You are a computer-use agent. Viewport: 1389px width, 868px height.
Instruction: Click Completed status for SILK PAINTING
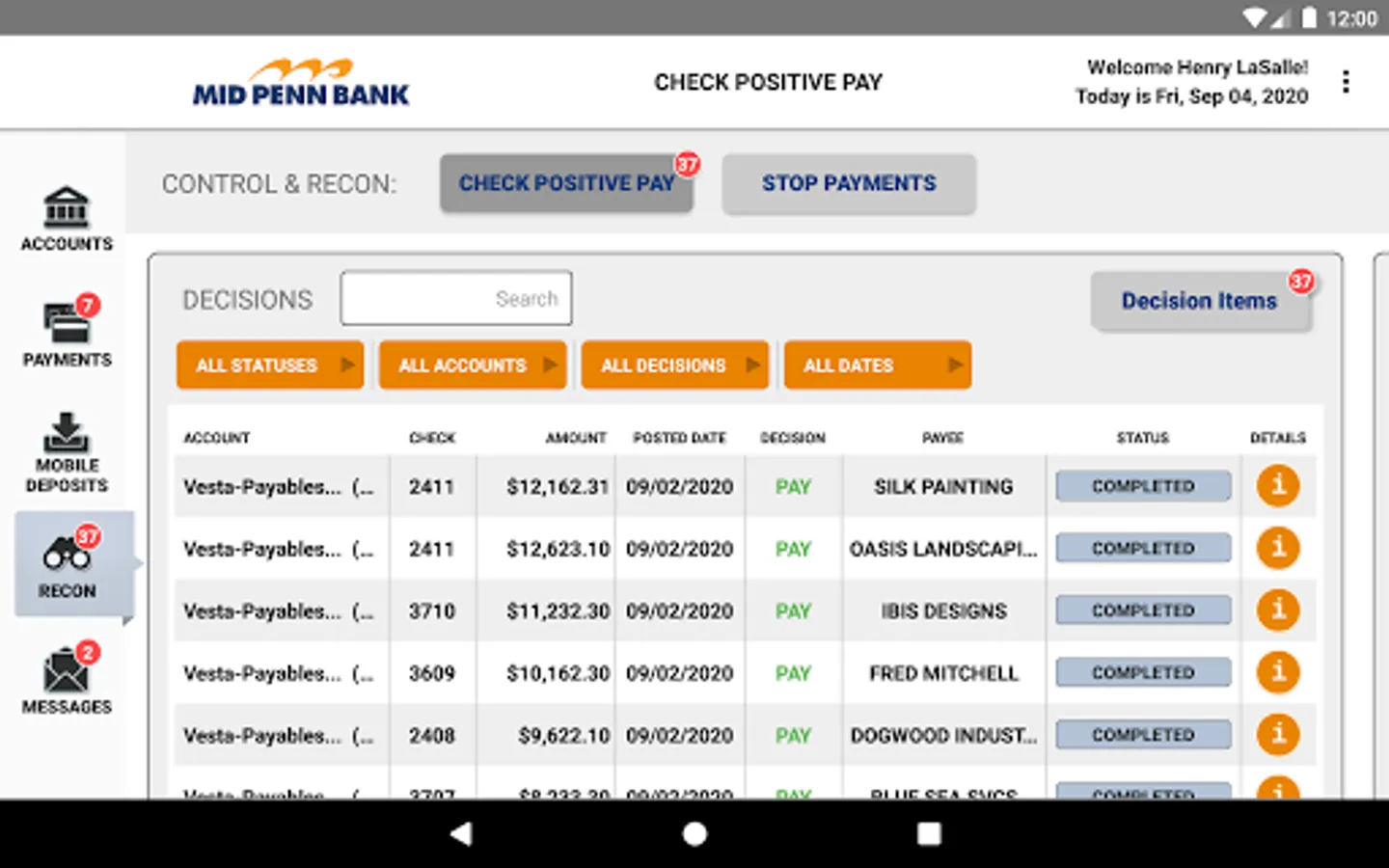pos(1143,486)
